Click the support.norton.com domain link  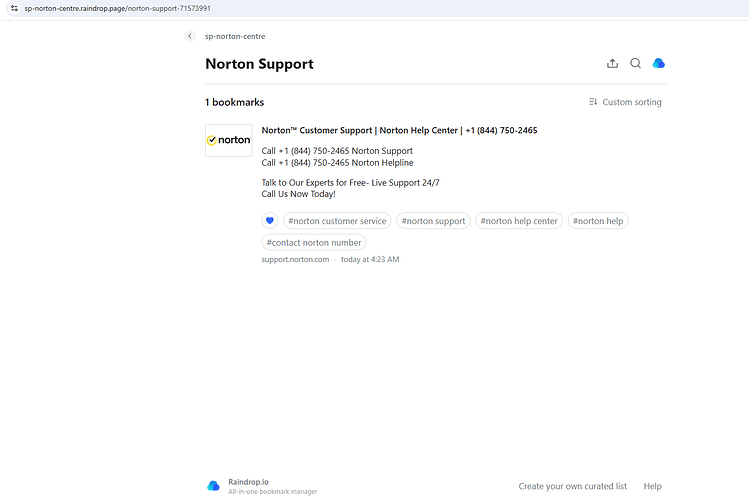[295, 259]
